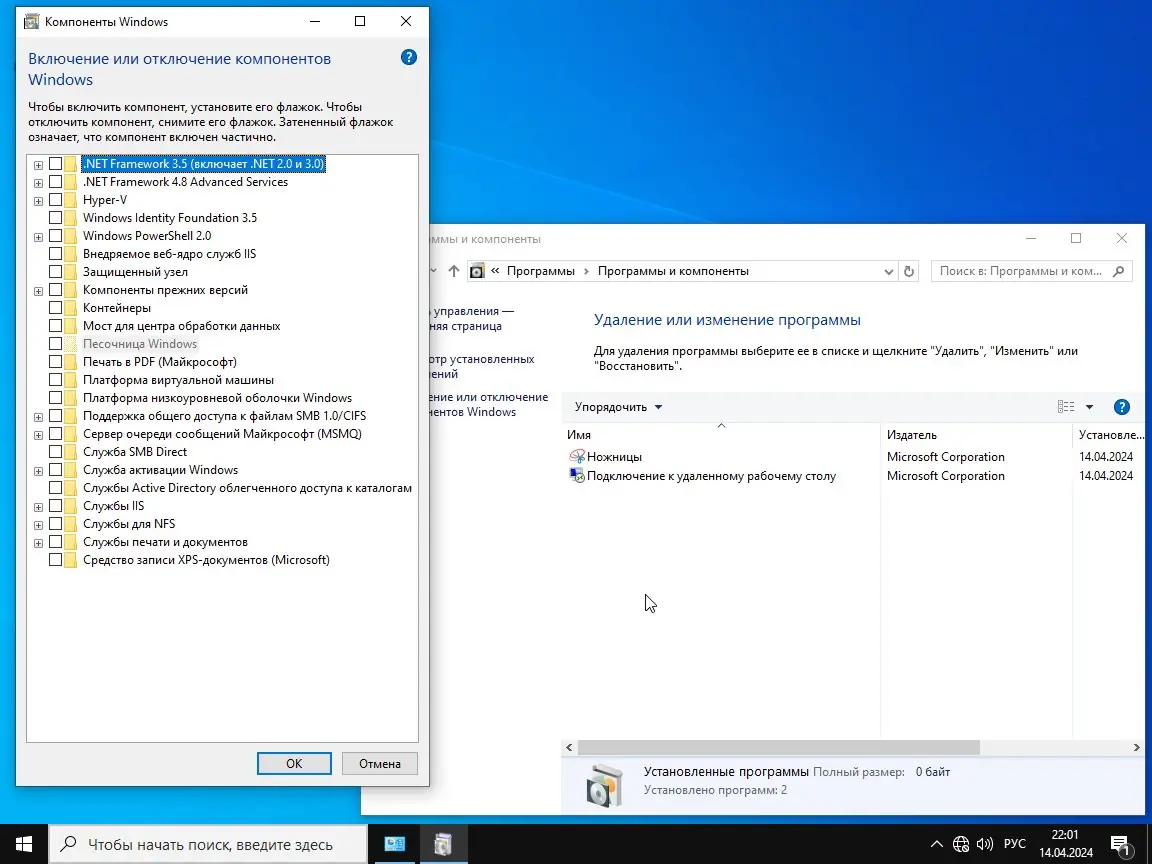The height and width of the screenshot is (864, 1152).
Task: Enable .NET Framework 3.5 checkbox
Action: [x=55, y=164]
